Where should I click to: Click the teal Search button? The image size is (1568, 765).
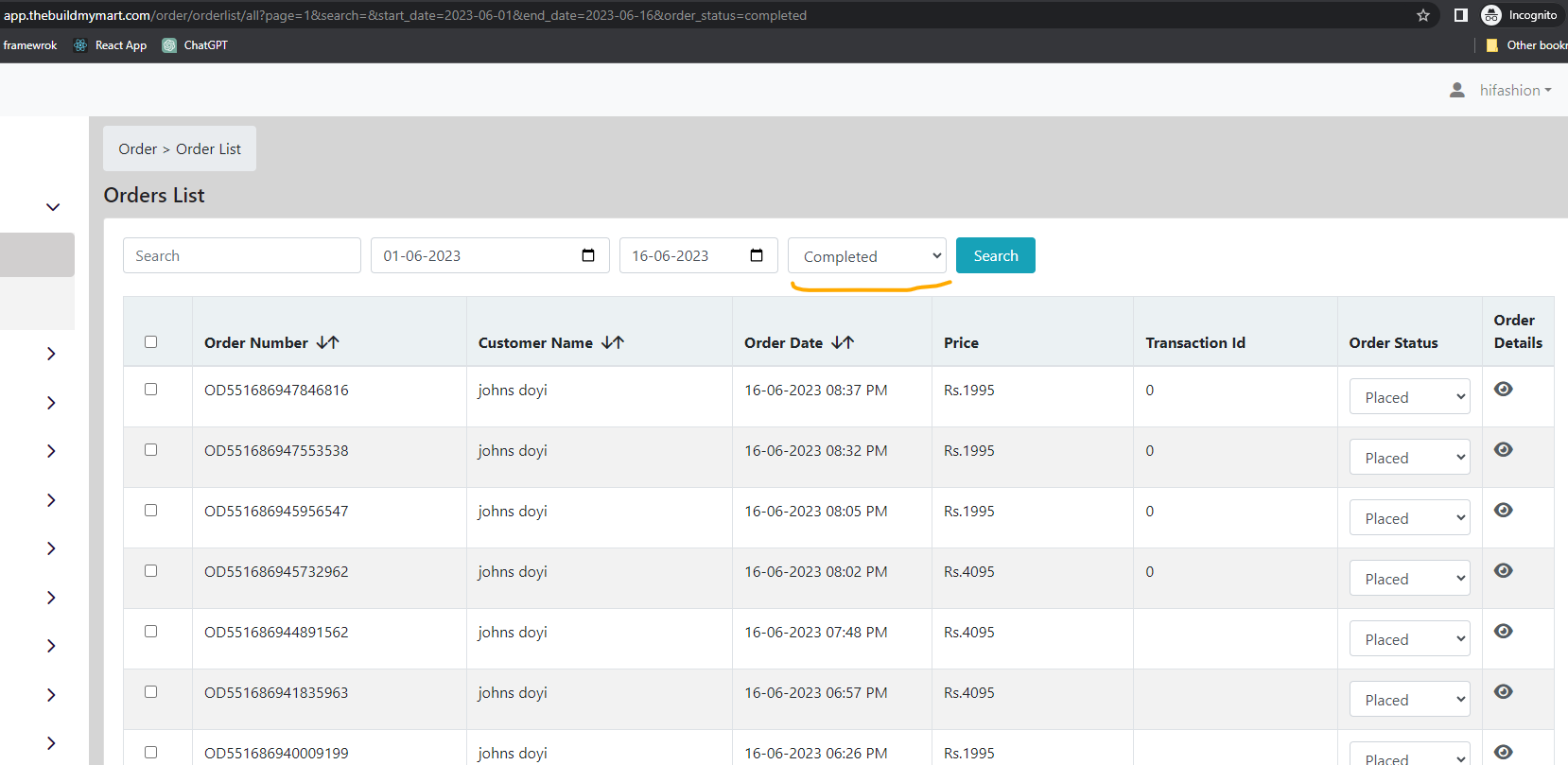(996, 255)
